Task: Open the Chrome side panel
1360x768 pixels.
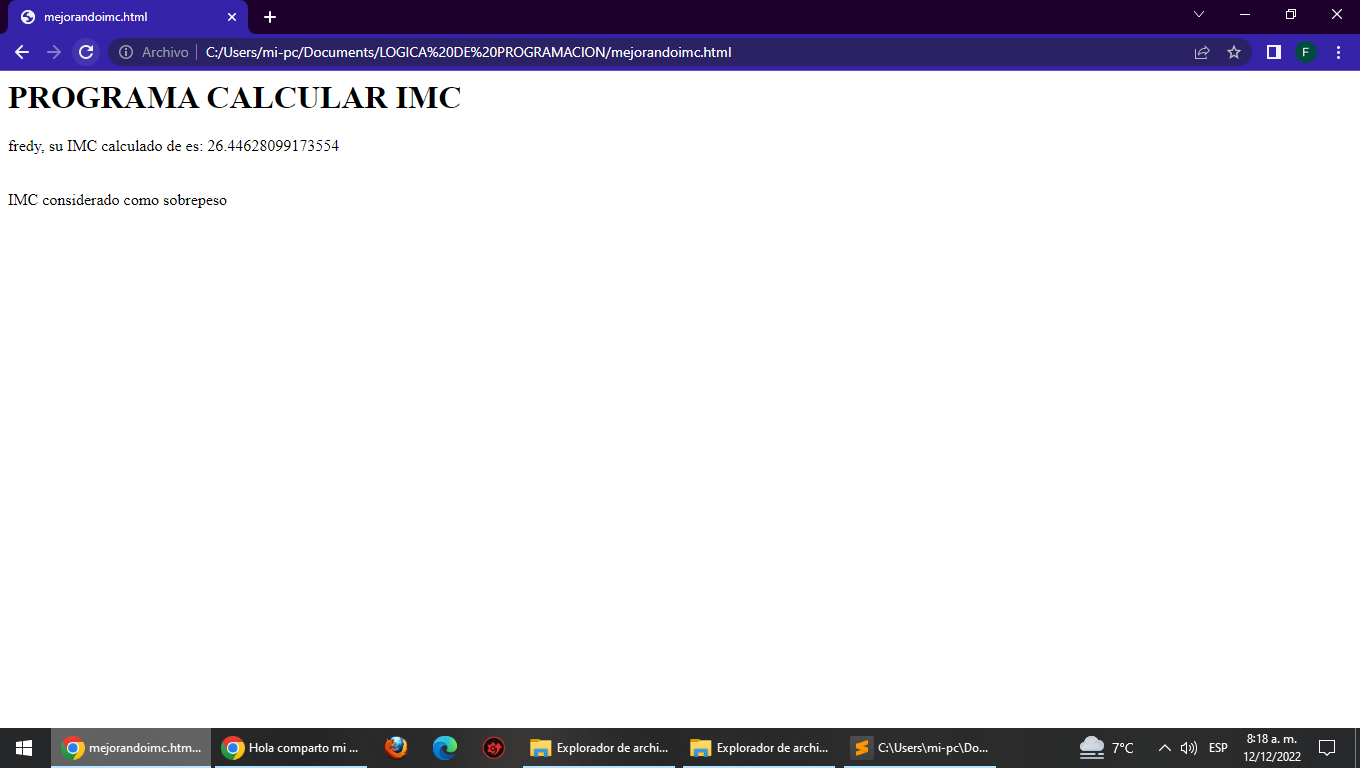Action: [x=1274, y=52]
